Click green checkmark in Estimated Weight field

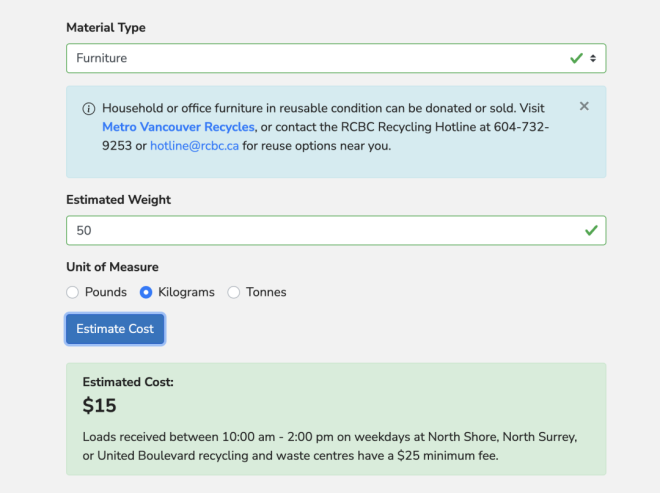click(590, 231)
